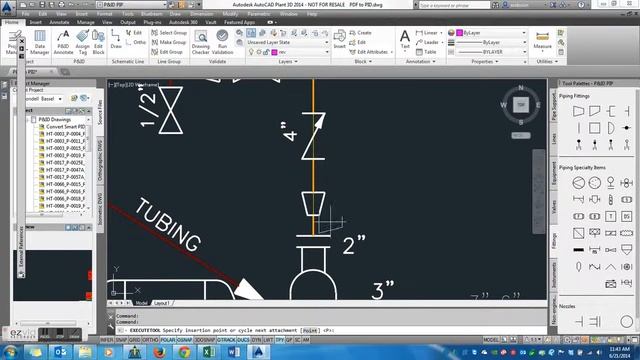Toggle ORTHO mode in status bar

pos(150,340)
